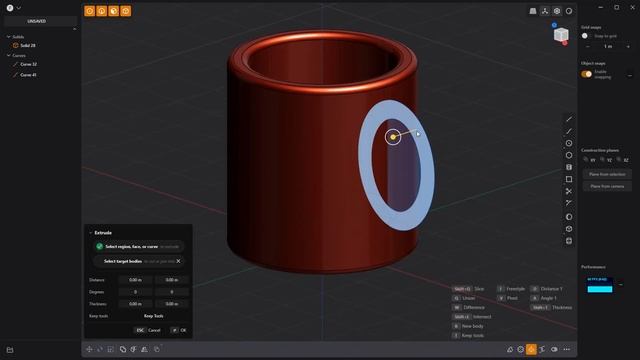Click the highlighted orange icon in bottom toolbar

531,349
